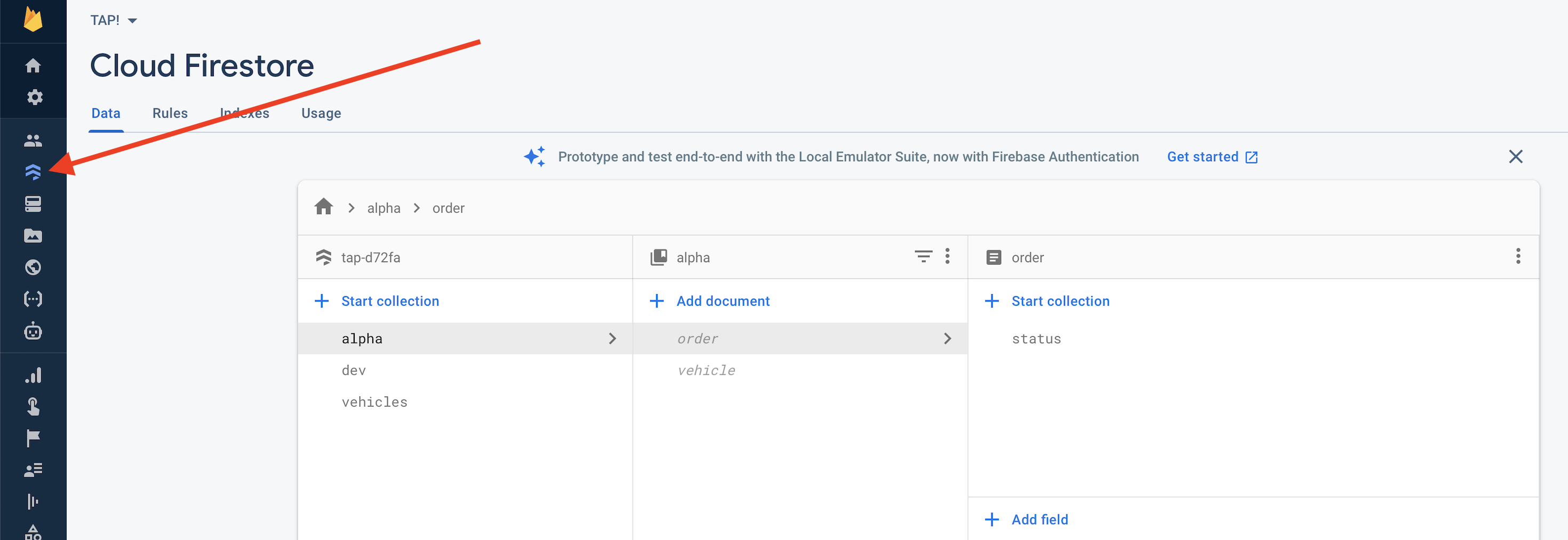Click the Firestore icon beside tap-d72fa
Viewport: 1568px width, 540px height.
click(x=323, y=257)
